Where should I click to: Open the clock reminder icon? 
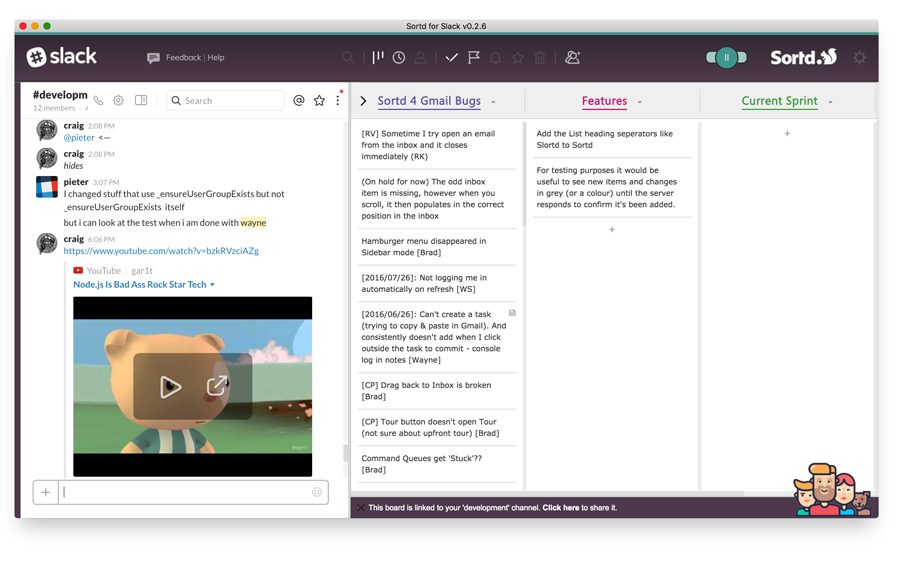click(399, 58)
